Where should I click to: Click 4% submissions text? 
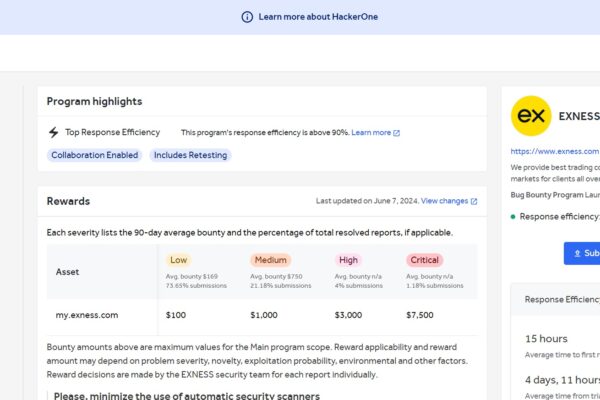(x=359, y=286)
